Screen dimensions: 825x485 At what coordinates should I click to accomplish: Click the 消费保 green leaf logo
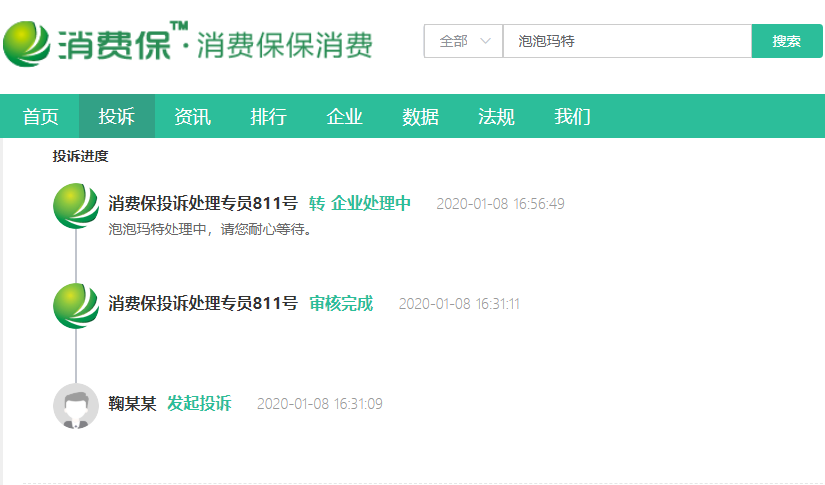27,44
